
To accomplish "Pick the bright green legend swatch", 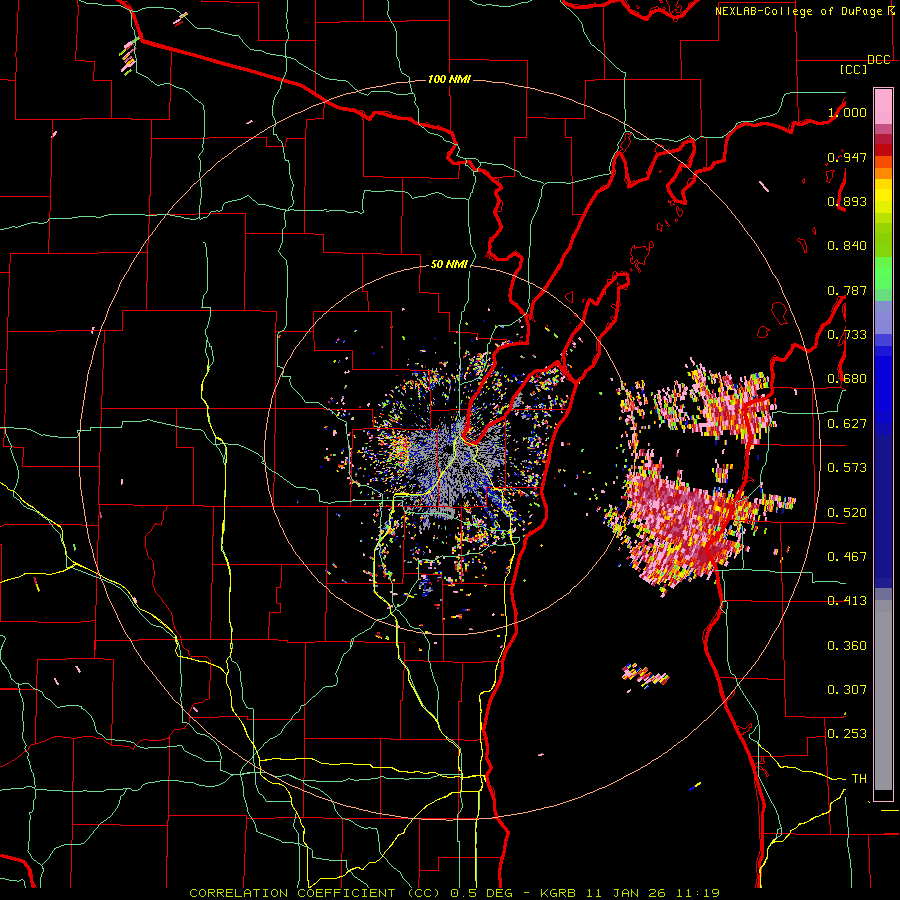I will pyautogui.click(x=883, y=273).
